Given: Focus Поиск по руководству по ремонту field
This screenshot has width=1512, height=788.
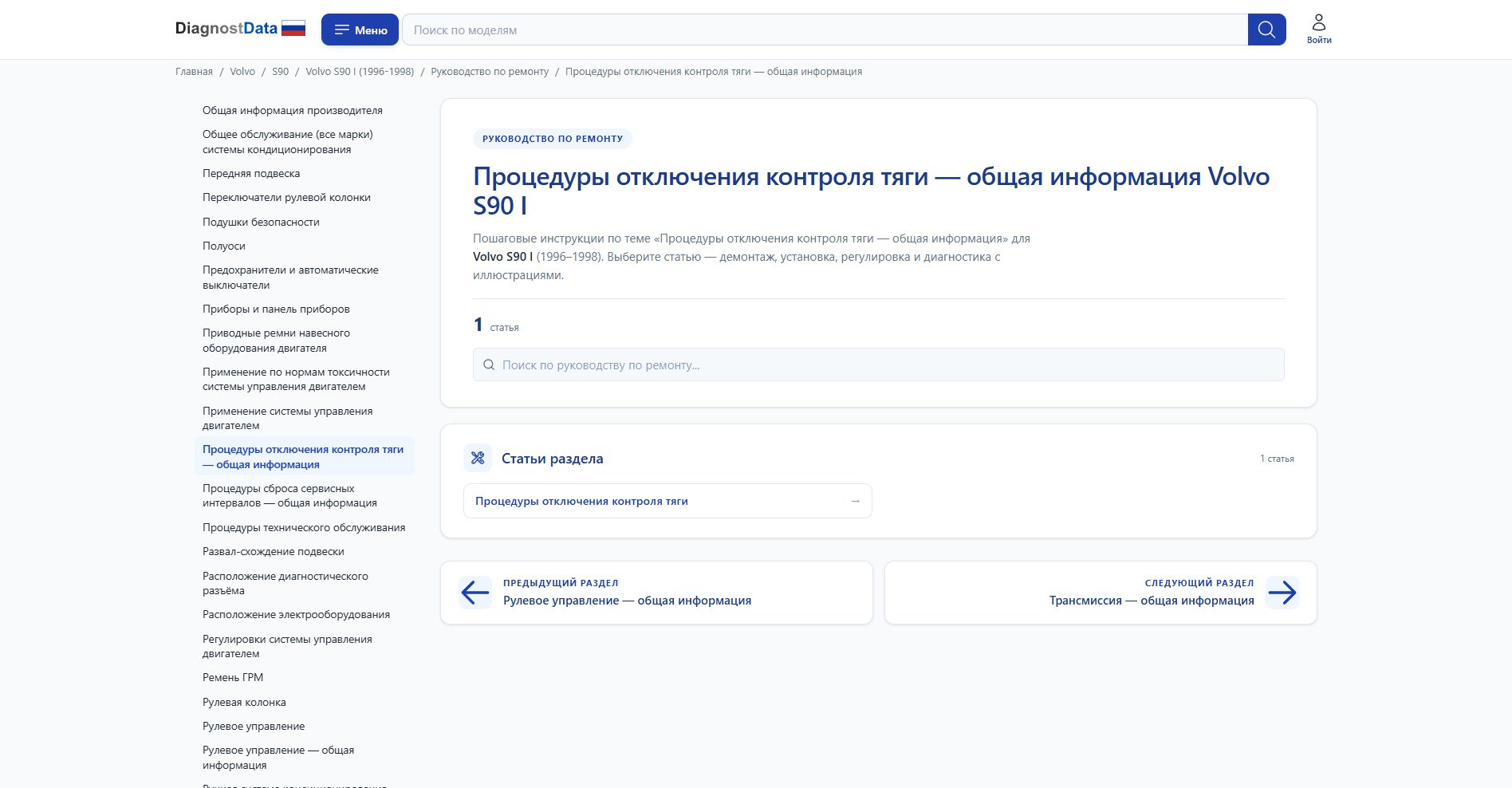Looking at the screenshot, I should 878,365.
